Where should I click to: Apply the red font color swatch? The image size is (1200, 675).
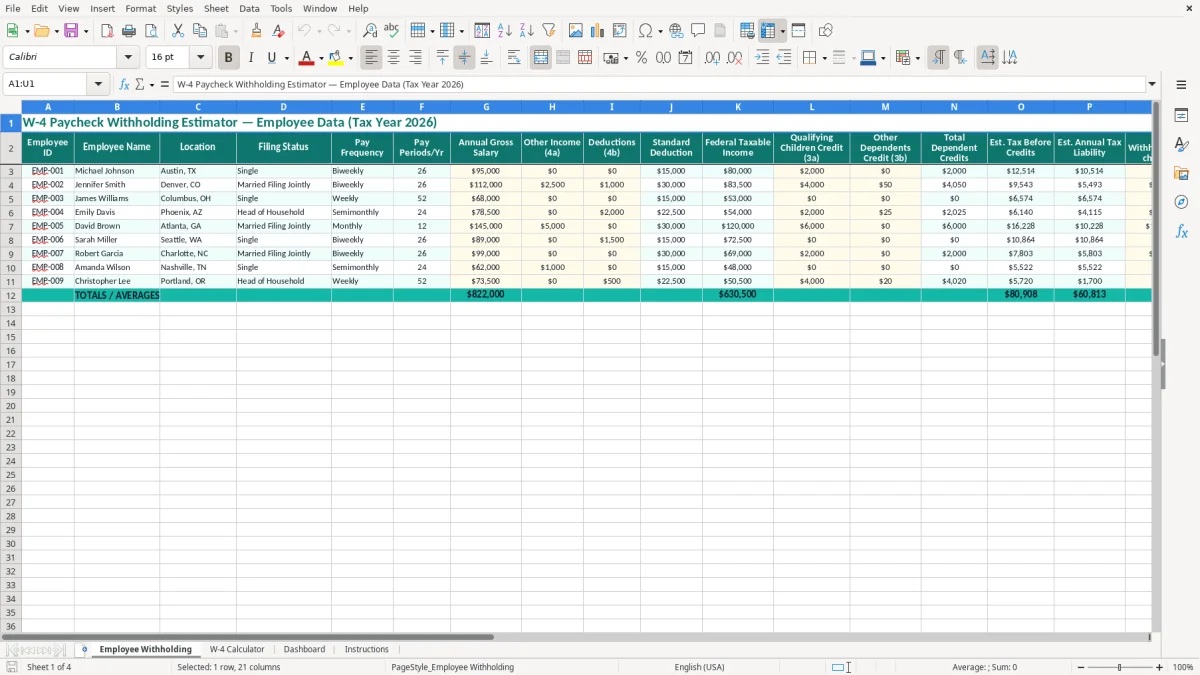coord(308,58)
